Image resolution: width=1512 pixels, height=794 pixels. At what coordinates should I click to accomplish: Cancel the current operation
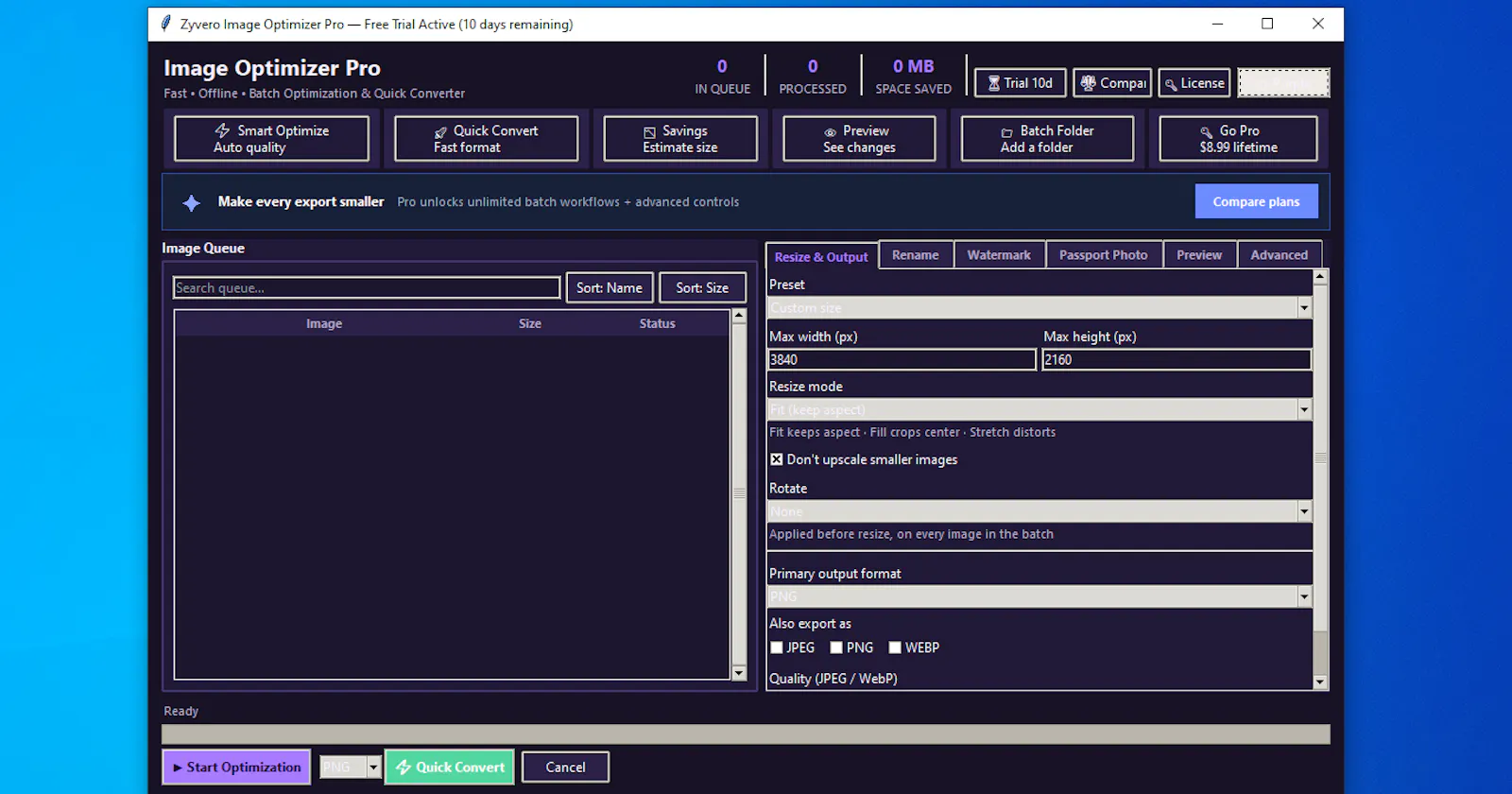click(x=565, y=768)
